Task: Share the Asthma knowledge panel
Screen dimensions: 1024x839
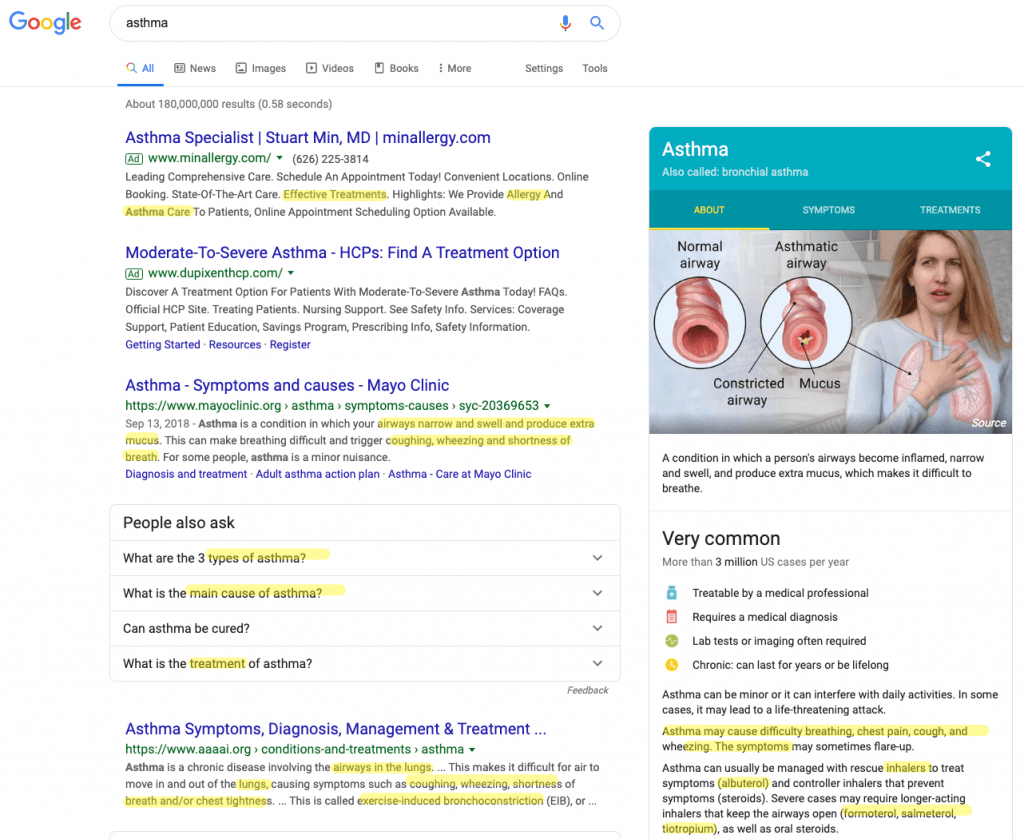Action: click(x=983, y=159)
